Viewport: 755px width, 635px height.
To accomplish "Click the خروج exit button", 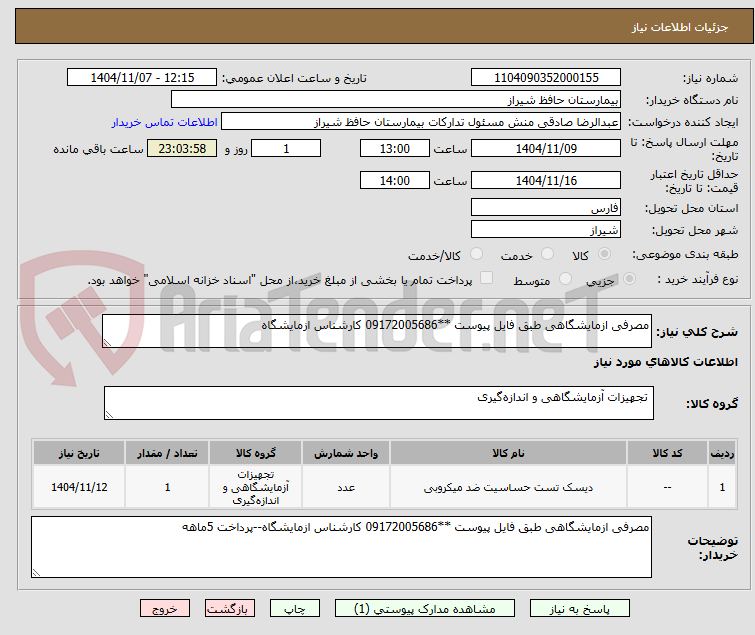I will (x=165, y=609).
